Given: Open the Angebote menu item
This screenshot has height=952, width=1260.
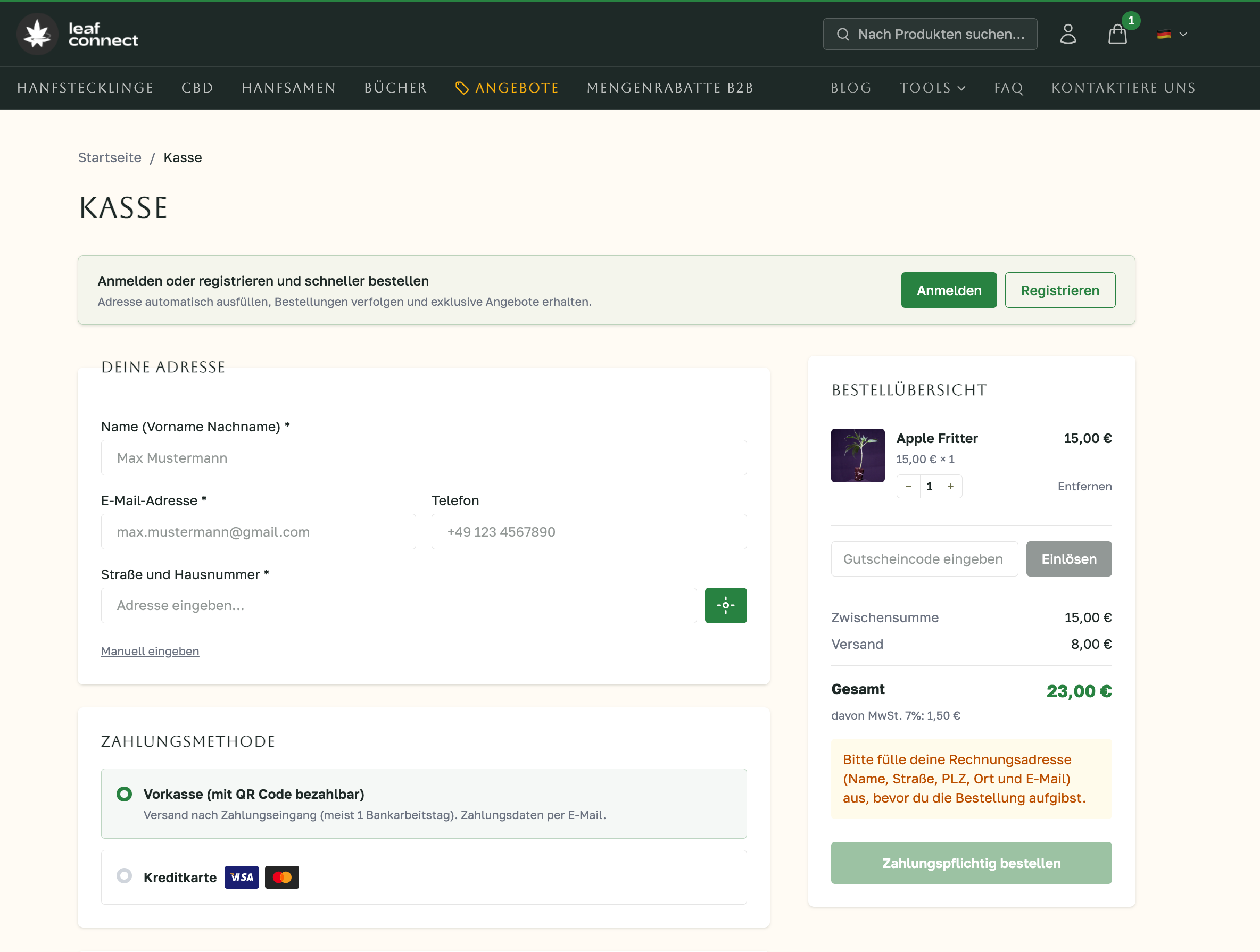Looking at the screenshot, I should [x=507, y=88].
